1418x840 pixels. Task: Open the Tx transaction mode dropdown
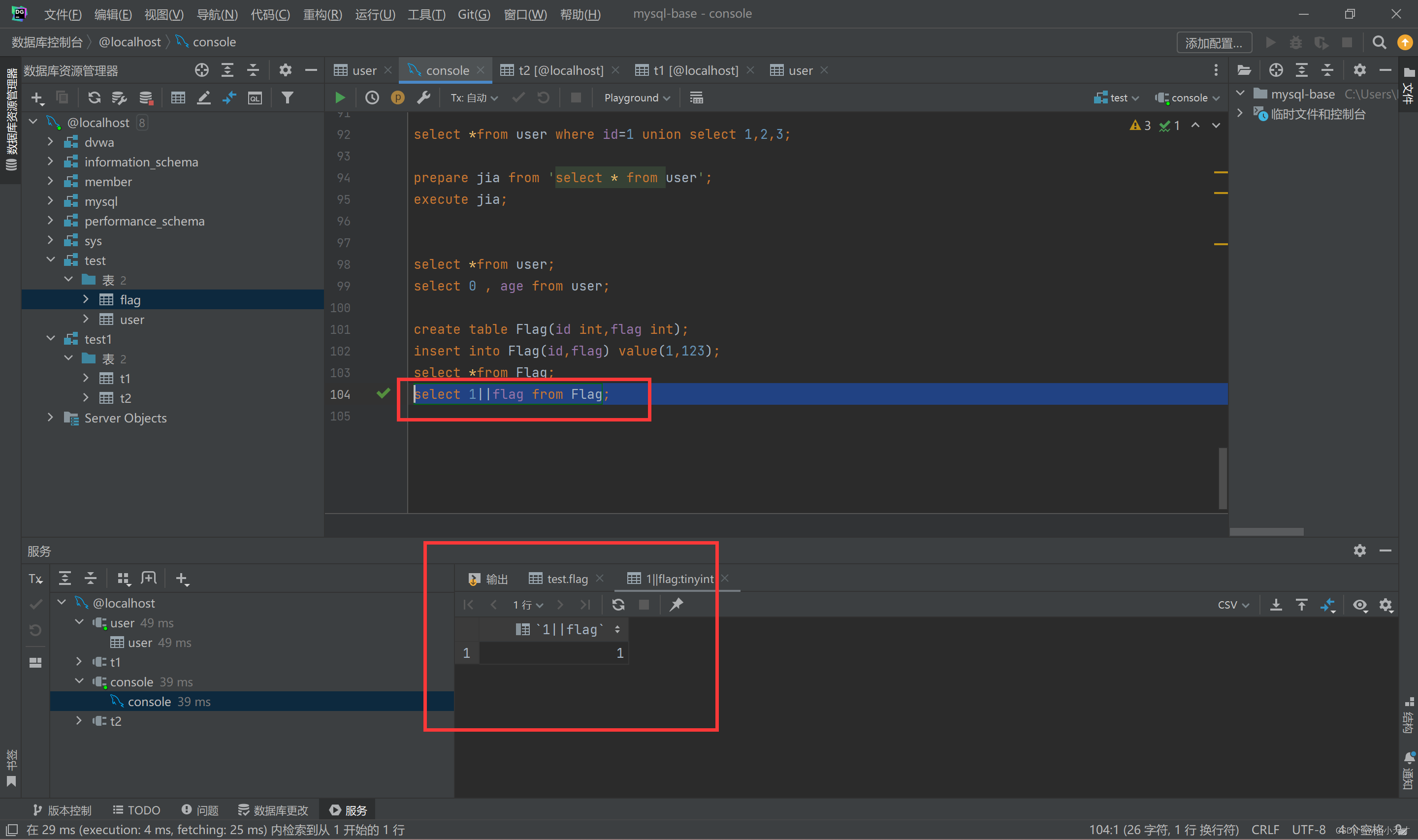point(474,98)
